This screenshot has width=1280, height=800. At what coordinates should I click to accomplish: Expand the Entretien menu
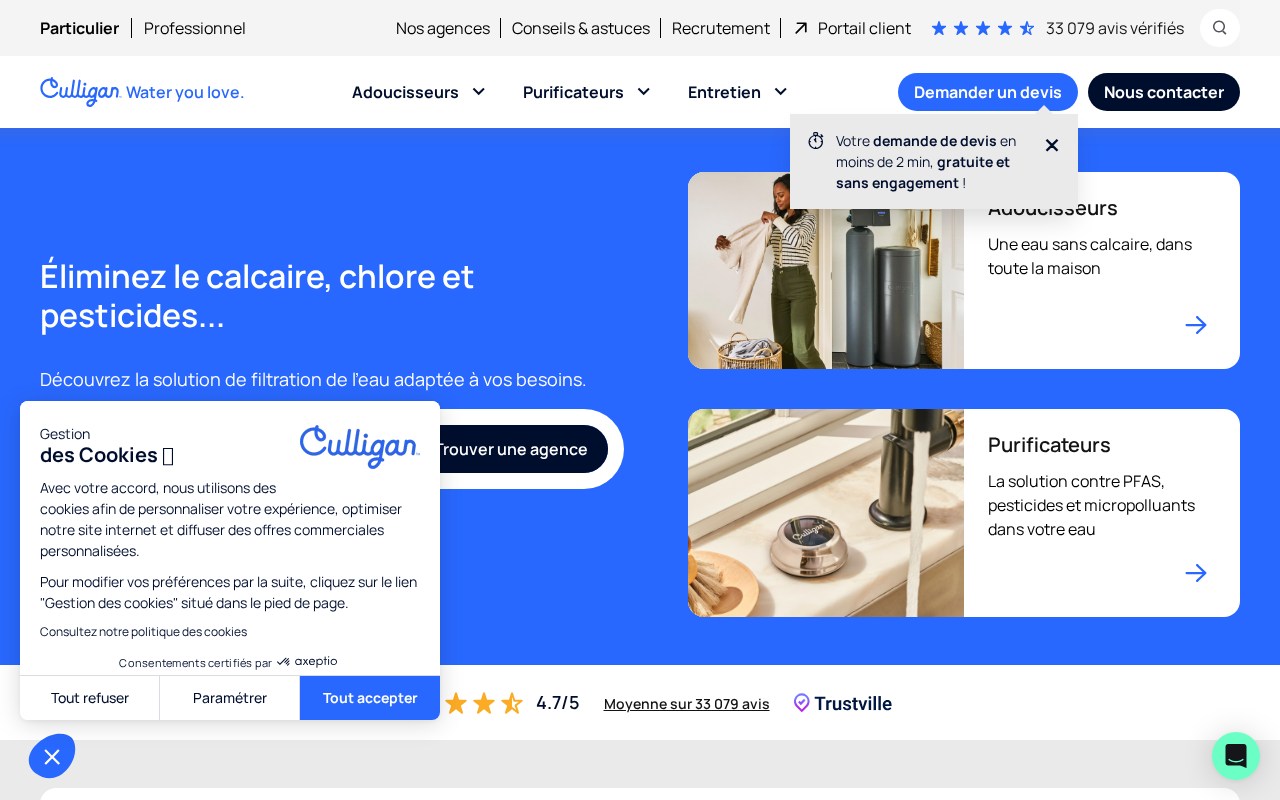click(738, 92)
